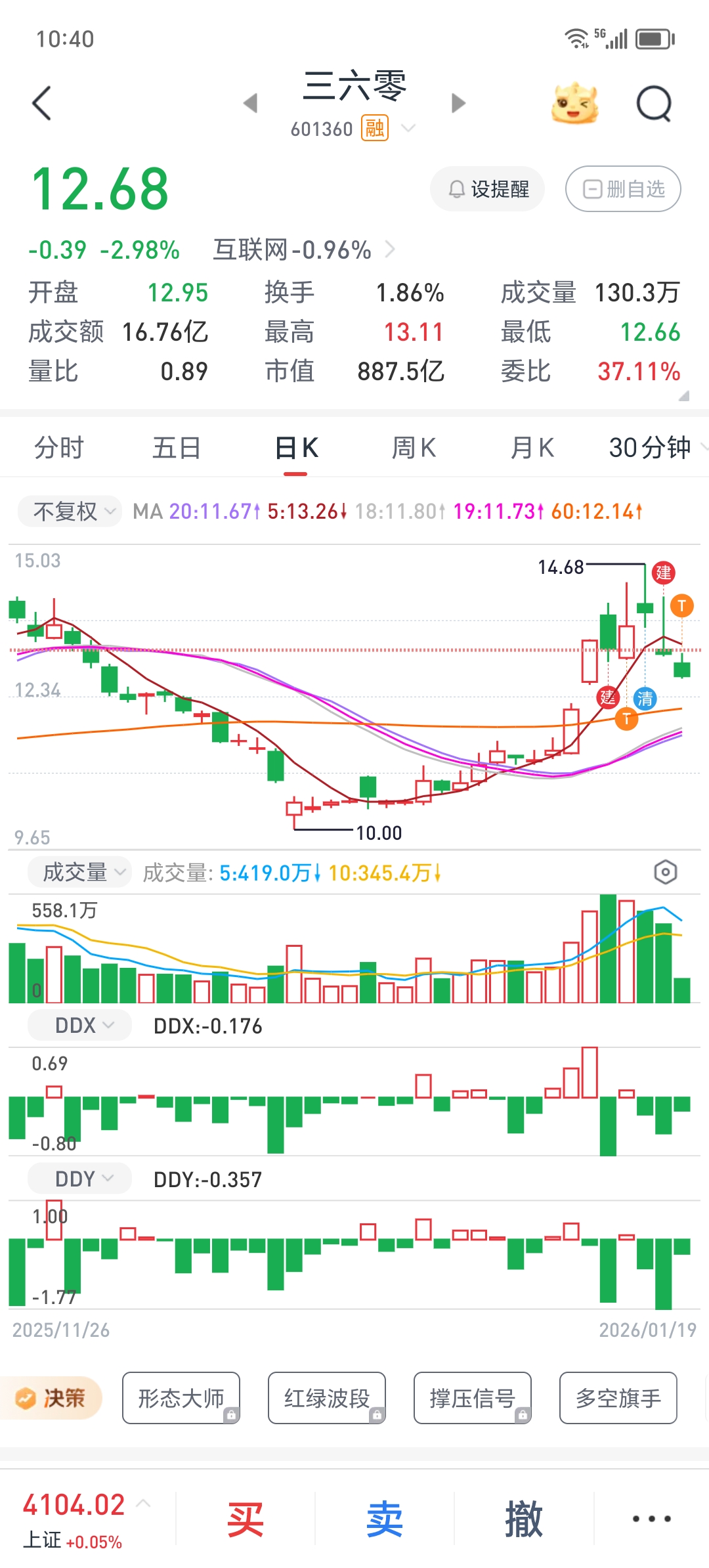Tap the 5G signal strength icon
This screenshot has width=709, height=1568.
(x=611, y=39)
